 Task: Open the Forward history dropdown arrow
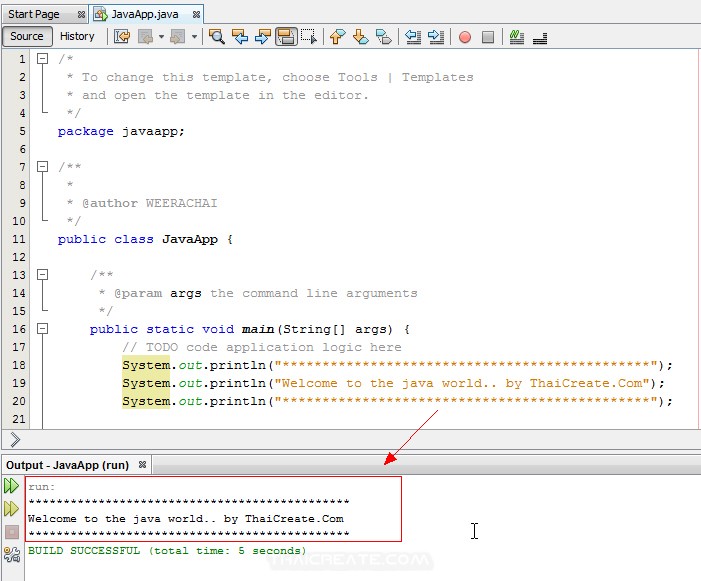(x=194, y=37)
